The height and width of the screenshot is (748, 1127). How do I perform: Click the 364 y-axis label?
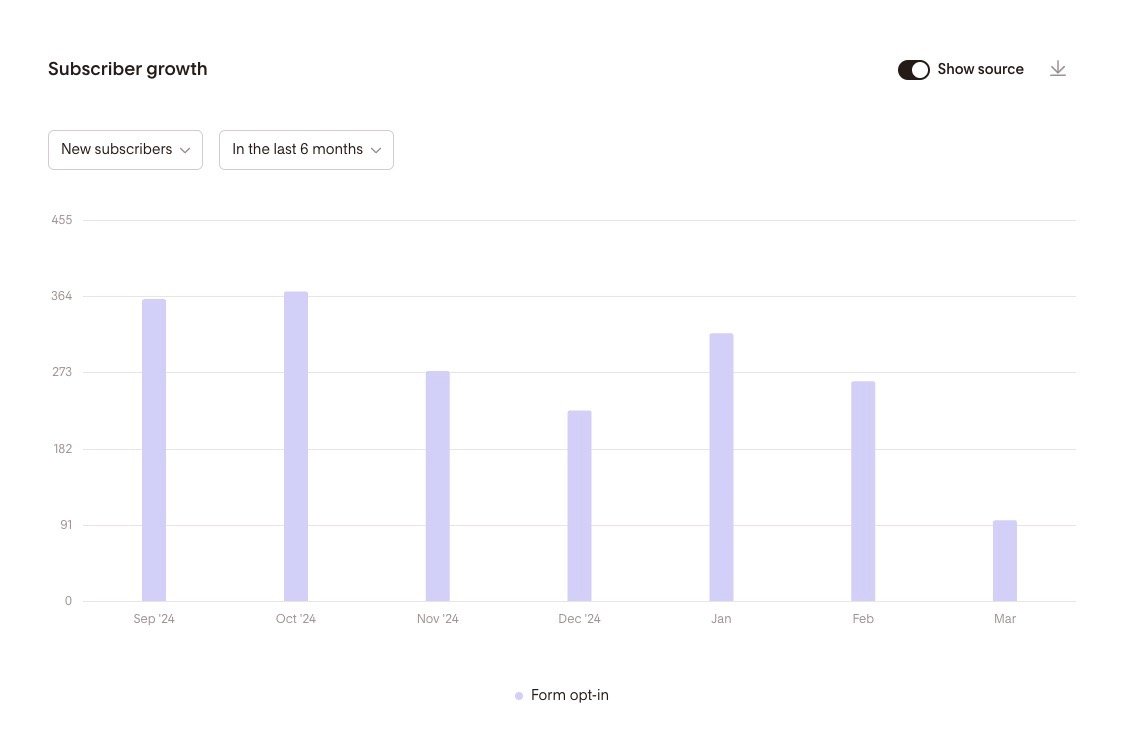click(62, 296)
